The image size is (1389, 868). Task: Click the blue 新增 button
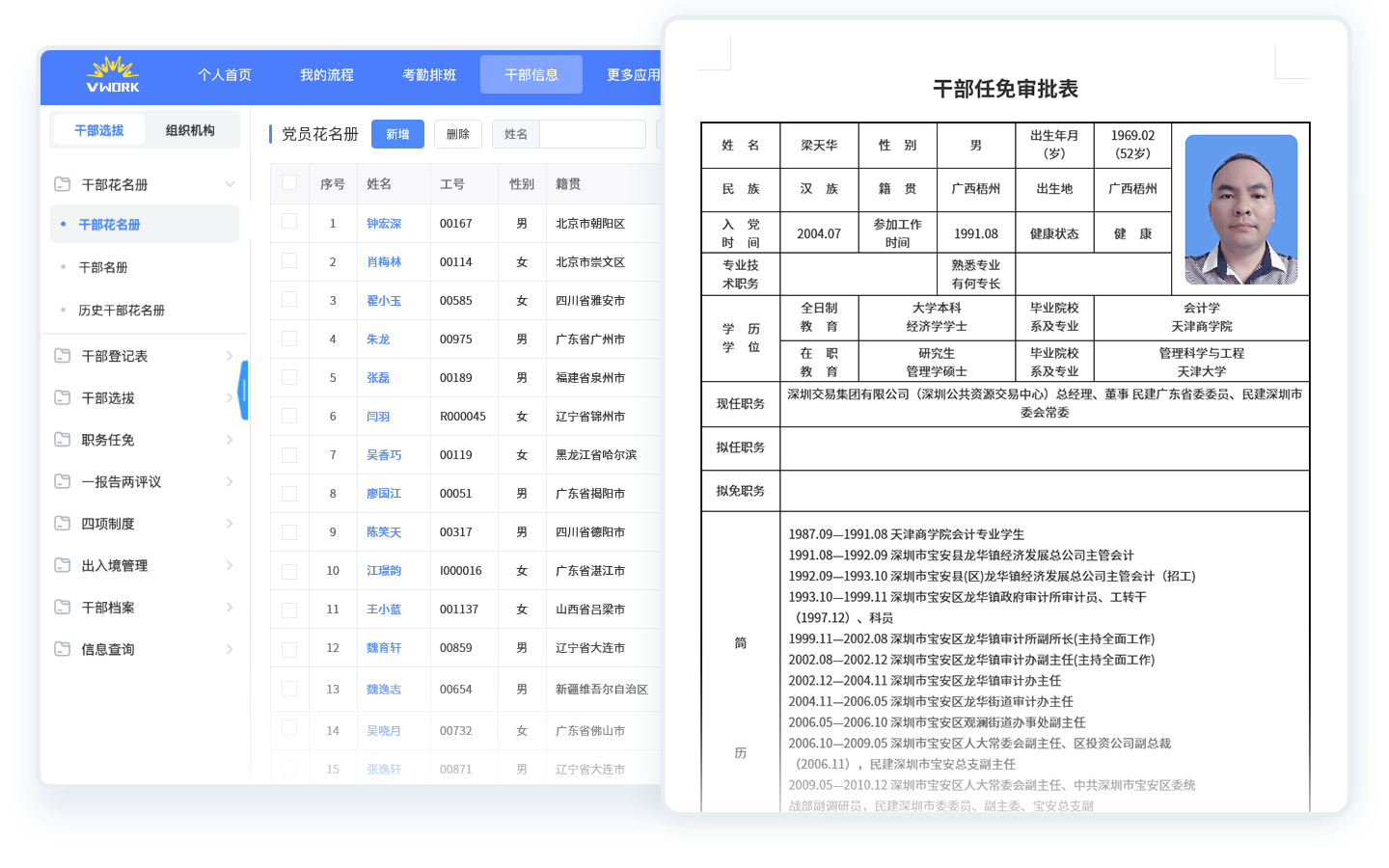[397, 134]
